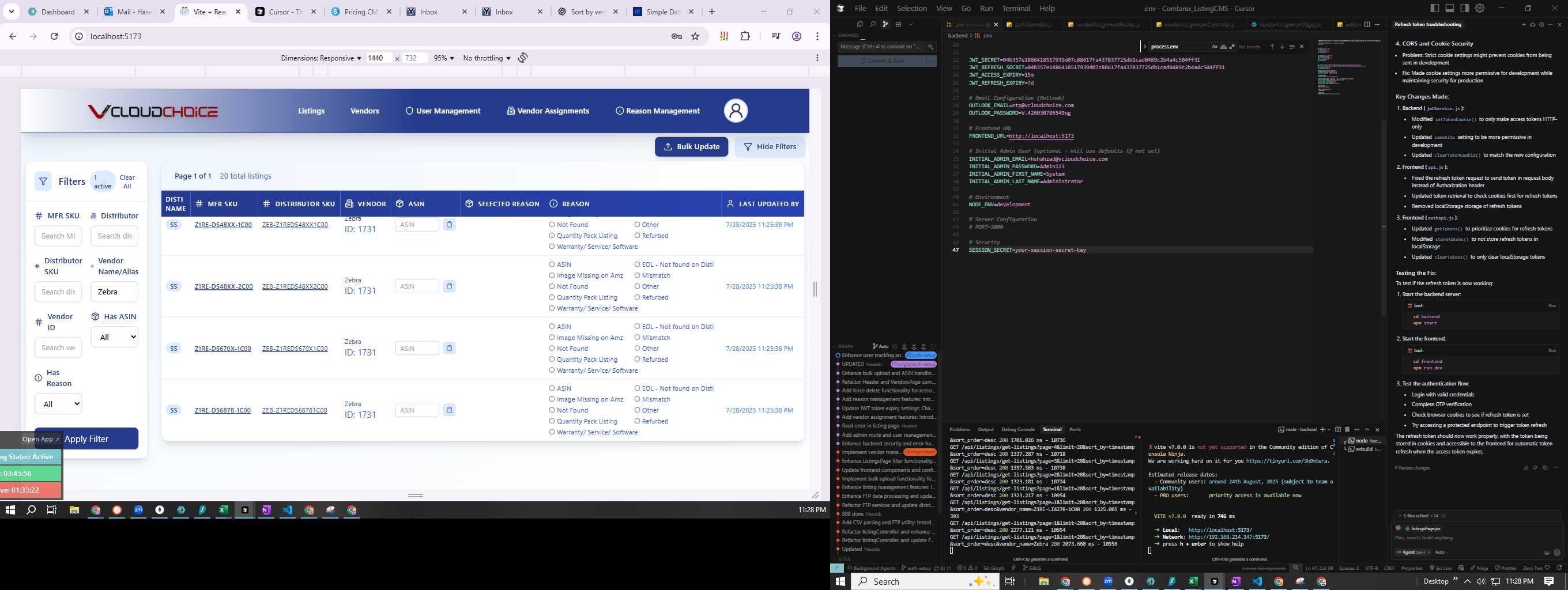Image resolution: width=1568 pixels, height=590 pixels.
Task: Click the Apply Filter button
Action: [x=86, y=438]
